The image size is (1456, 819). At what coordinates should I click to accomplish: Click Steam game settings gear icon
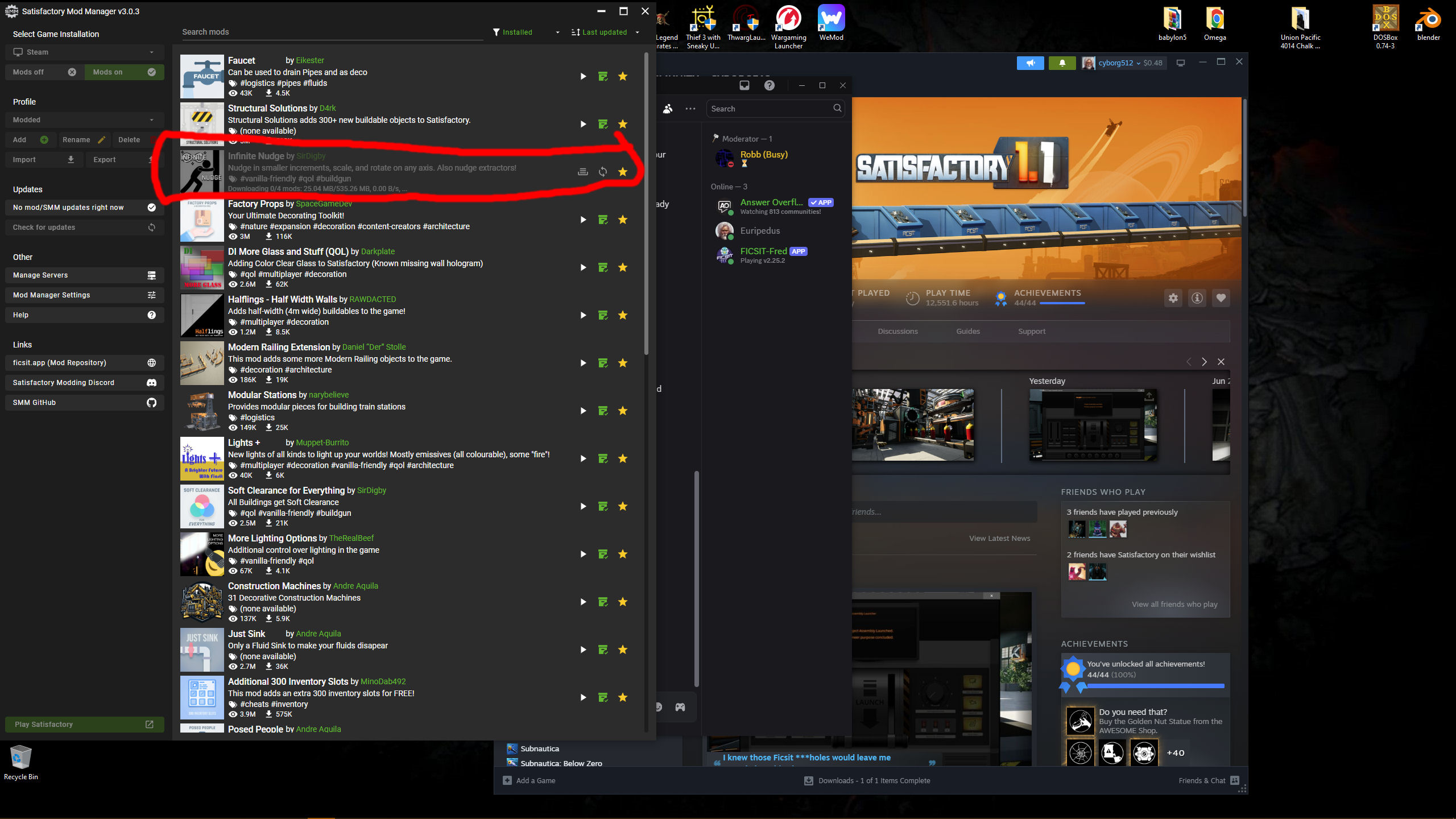point(1173,298)
